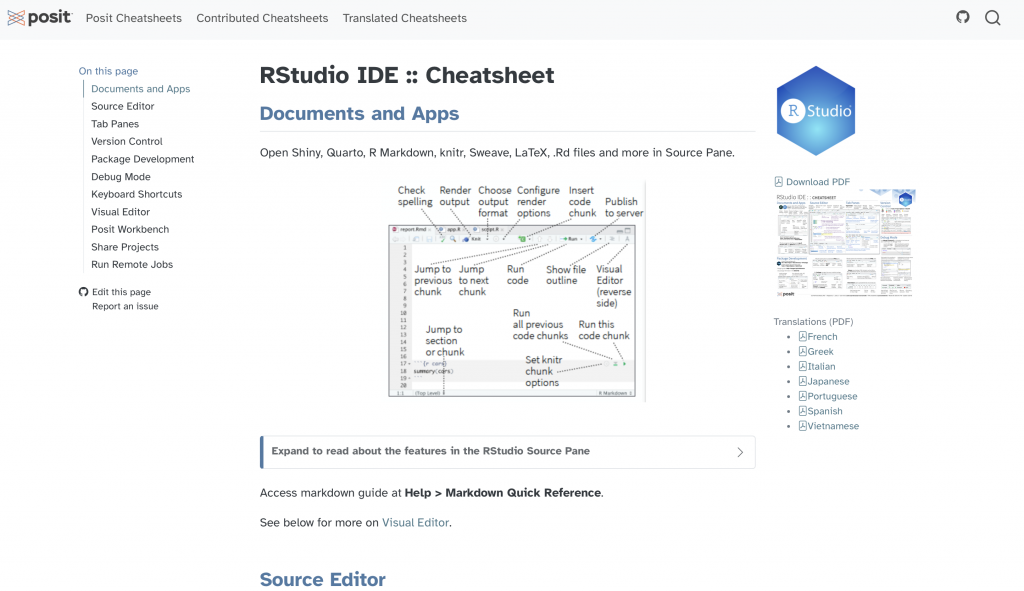
Task: Follow the inline Visual Editor link
Action: (415, 522)
